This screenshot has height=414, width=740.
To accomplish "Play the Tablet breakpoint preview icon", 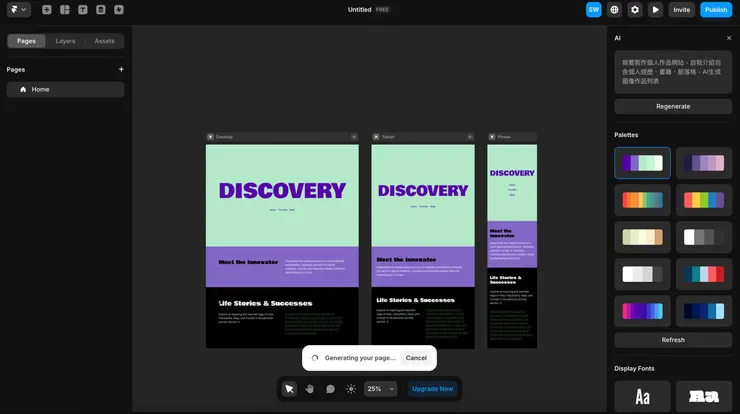I will point(376,137).
